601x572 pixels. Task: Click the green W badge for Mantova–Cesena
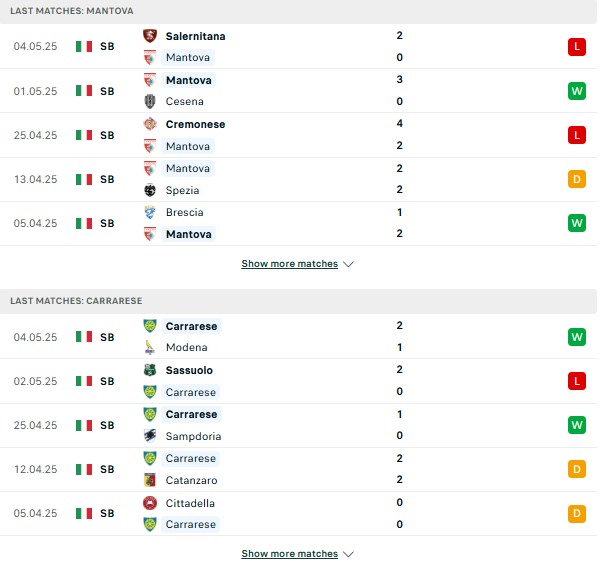tap(576, 91)
